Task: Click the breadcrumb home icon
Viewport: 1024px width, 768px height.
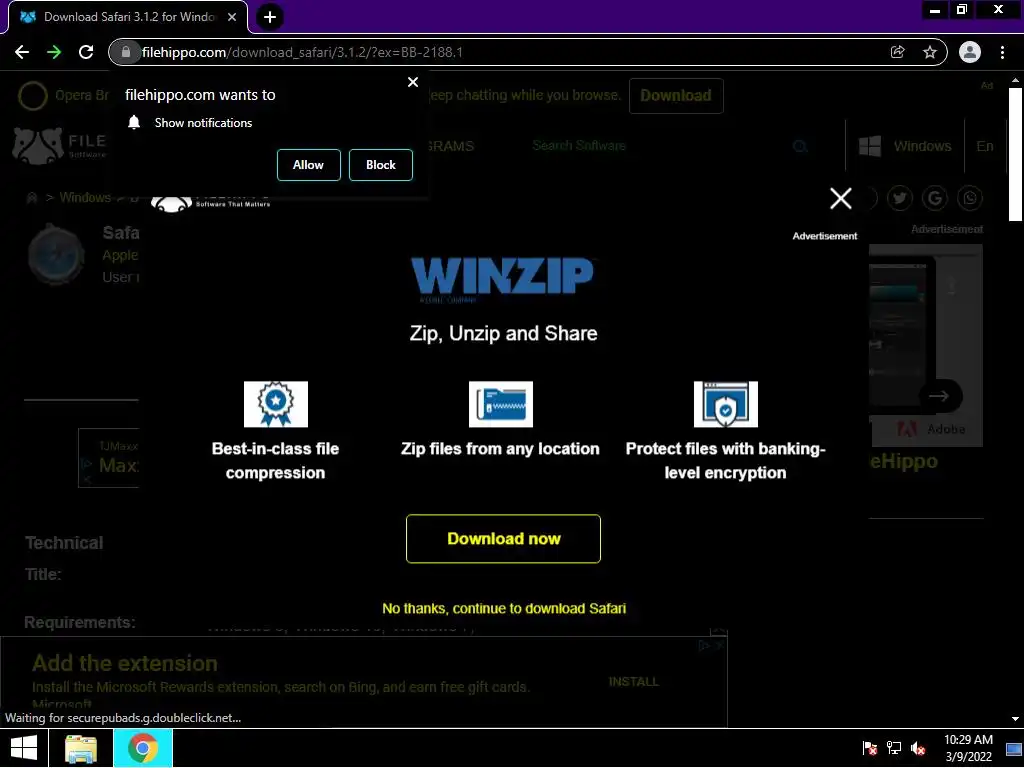Action: pyautogui.click(x=31, y=197)
